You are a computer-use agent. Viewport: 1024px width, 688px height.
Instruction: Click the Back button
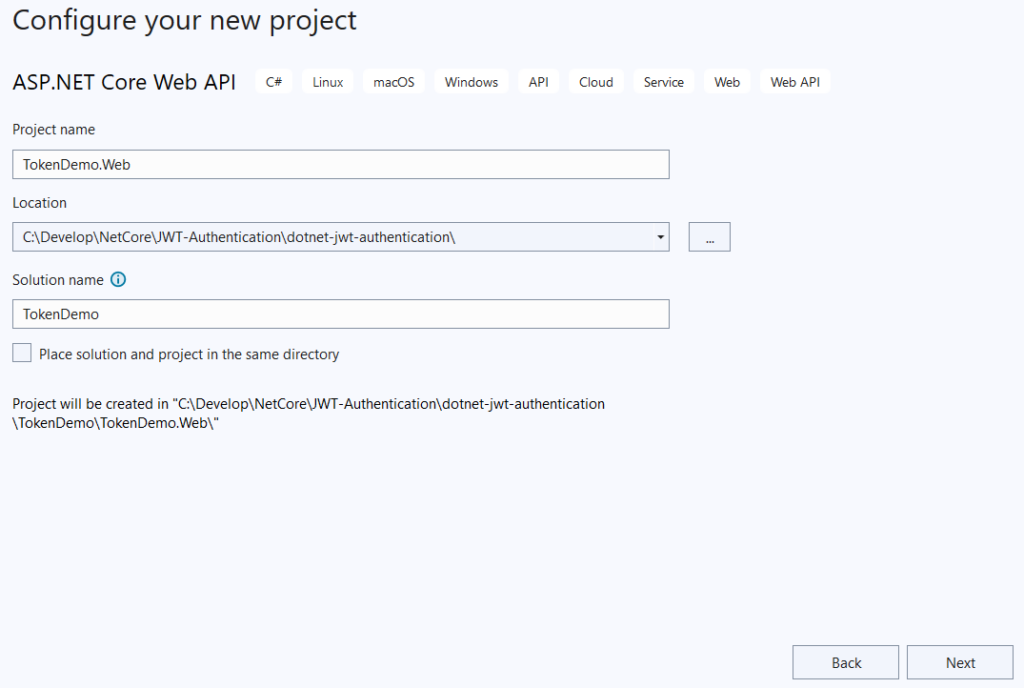(x=846, y=663)
